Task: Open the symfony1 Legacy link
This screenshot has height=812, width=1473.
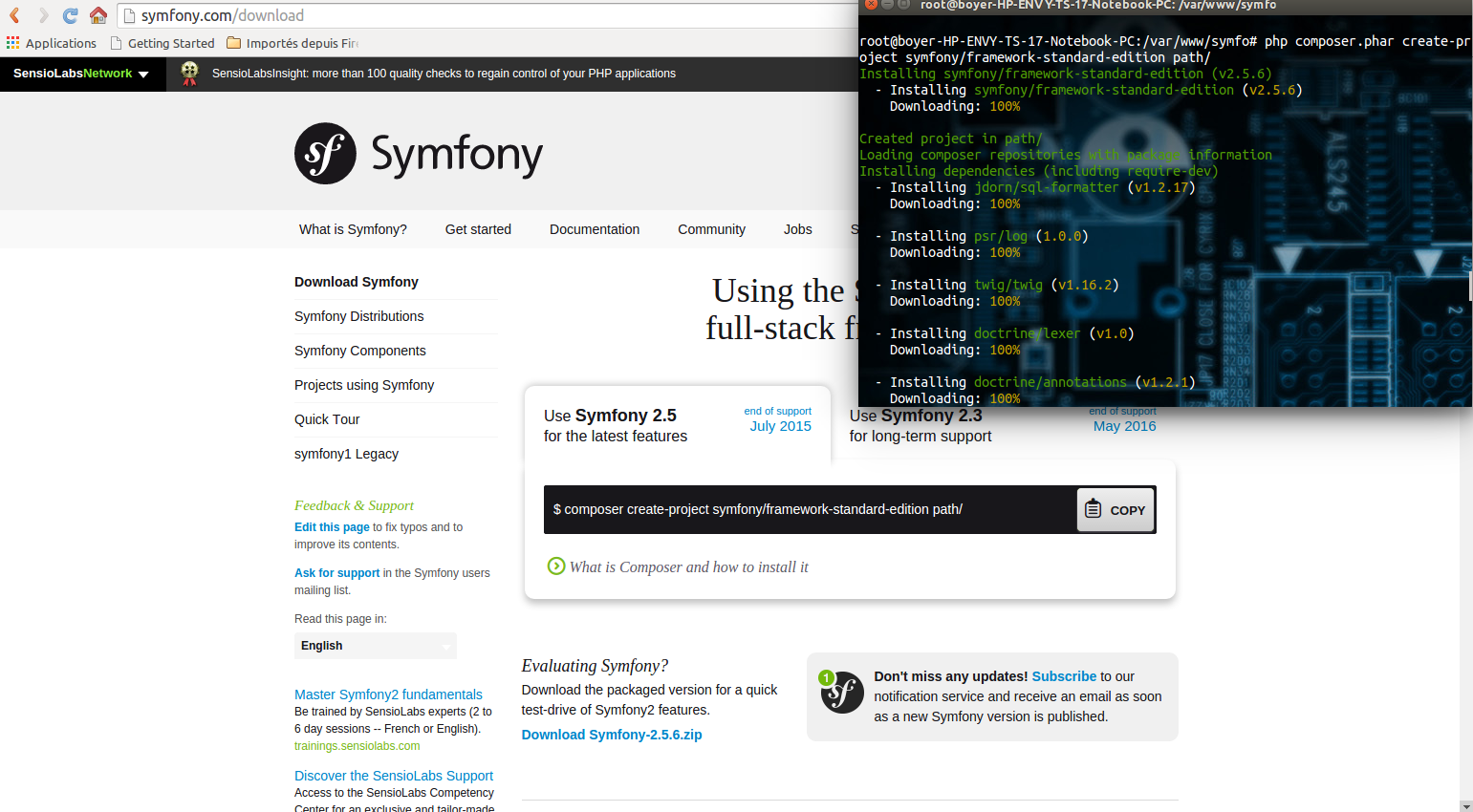Action: 346,454
